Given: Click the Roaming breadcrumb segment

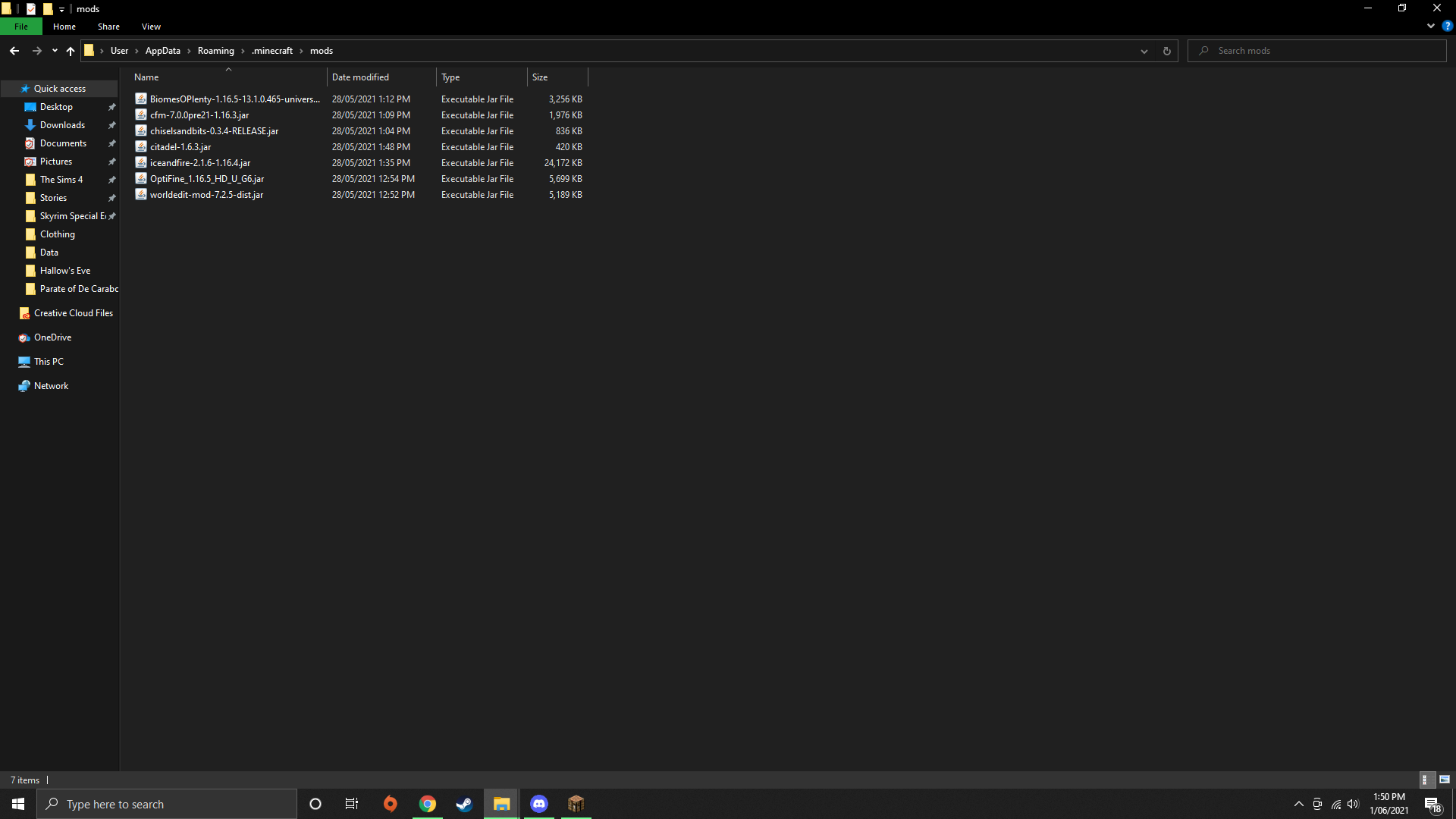Looking at the screenshot, I should tap(216, 51).
